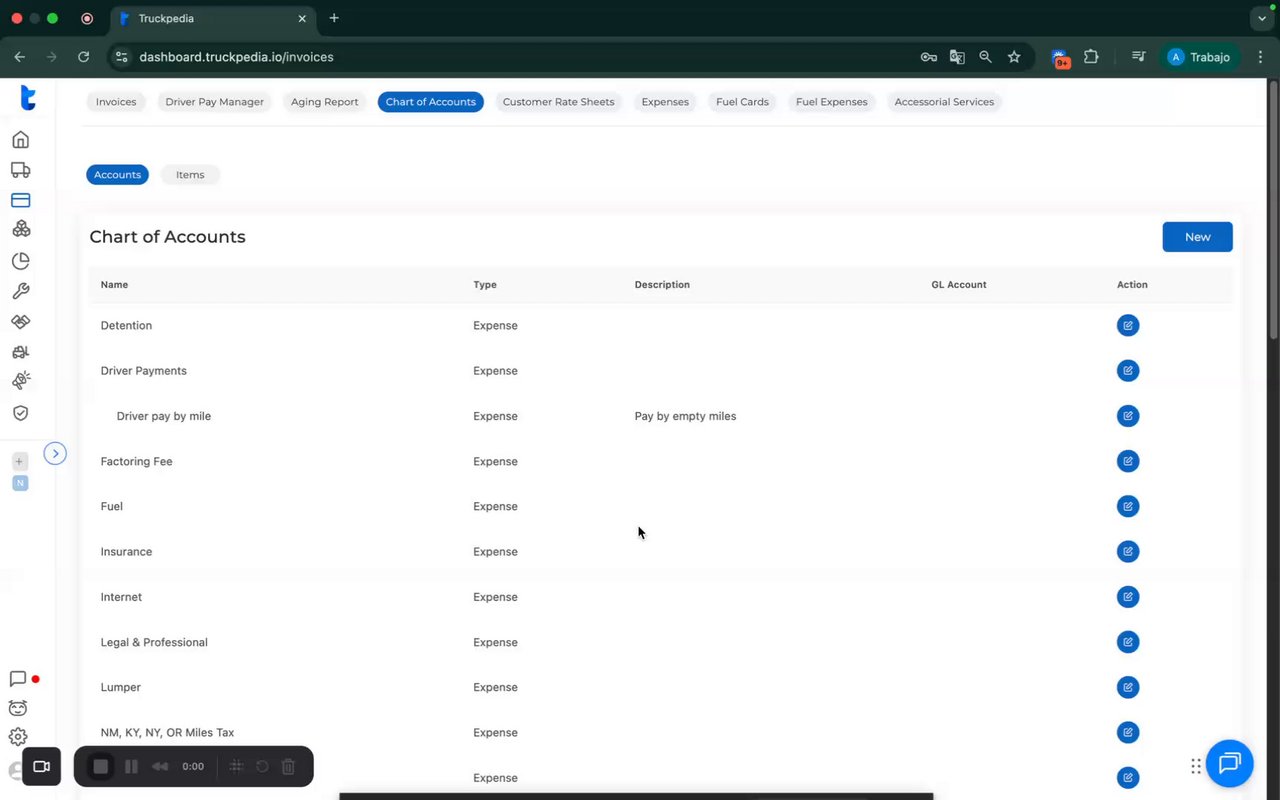1280x800 pixels.
Task: Open the stacked cubes sidebar icon
Action: click(x=20, y=229)
